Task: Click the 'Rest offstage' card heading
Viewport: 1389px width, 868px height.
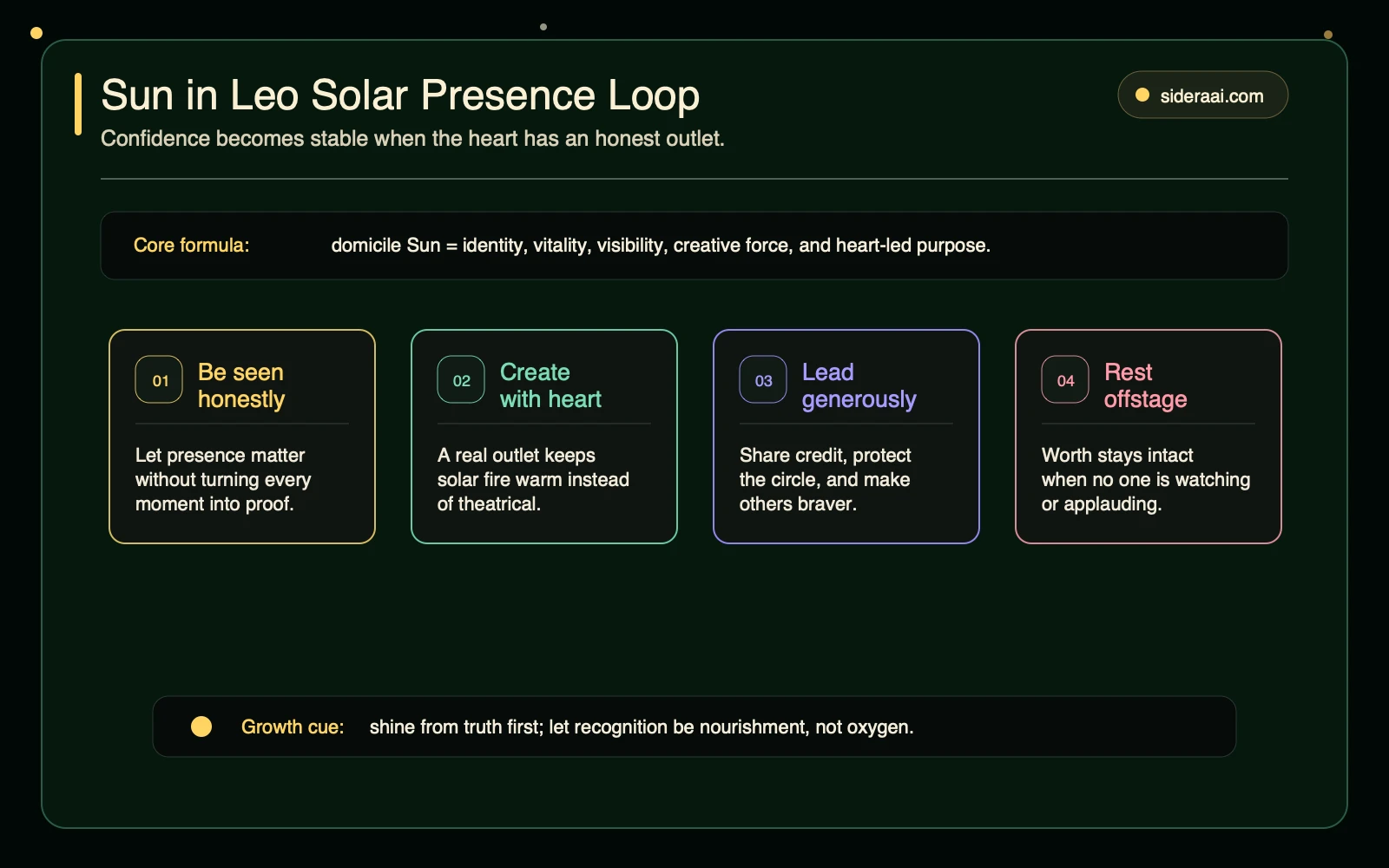Action: pyautogui.click(x=1145, y=385)
